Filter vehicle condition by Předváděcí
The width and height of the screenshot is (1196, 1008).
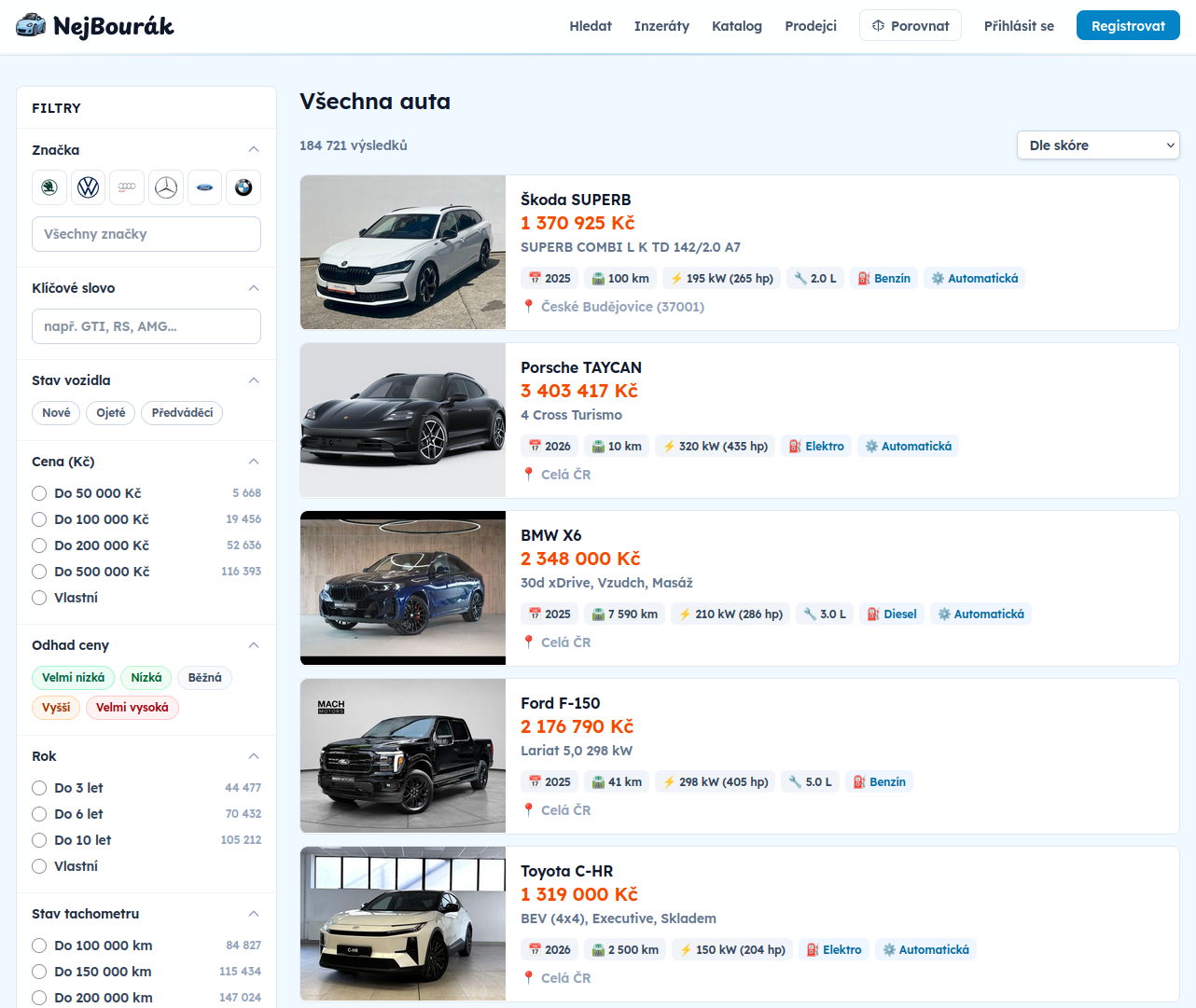[182, 413]
